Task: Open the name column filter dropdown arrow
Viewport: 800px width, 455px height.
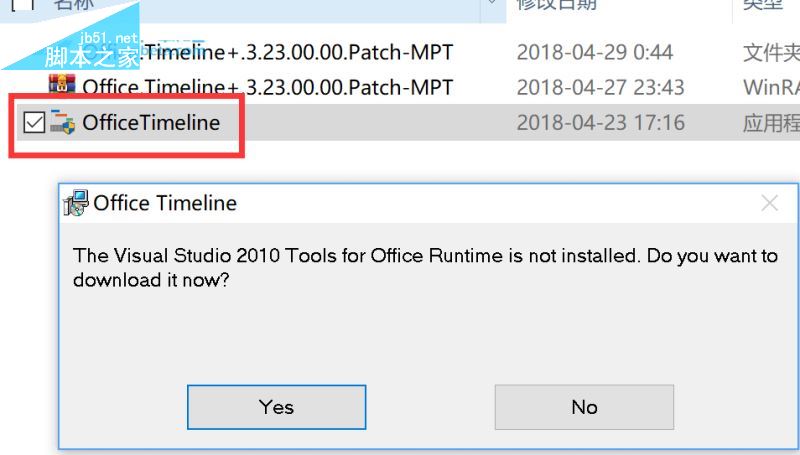Action: [492, 3]
